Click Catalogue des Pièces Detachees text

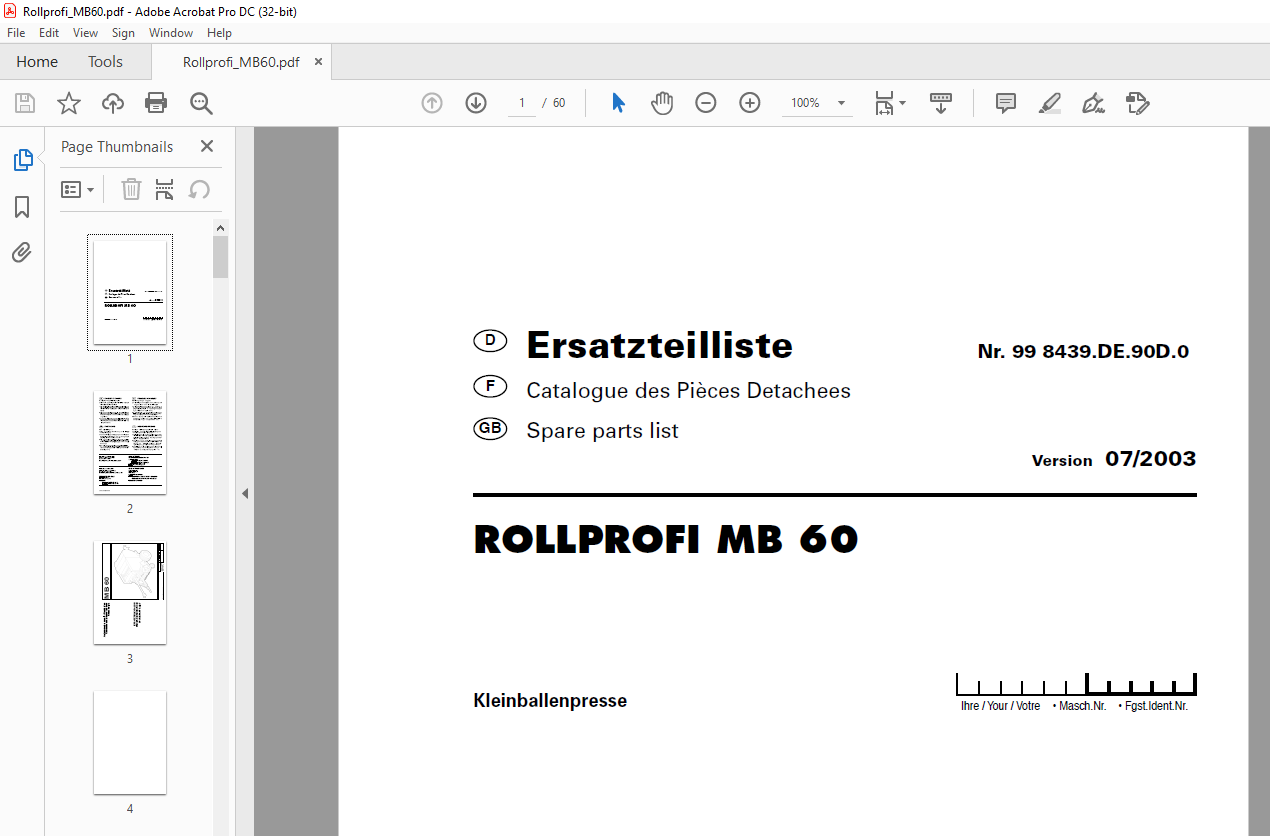pyautogui.click(x=688, y=391)
